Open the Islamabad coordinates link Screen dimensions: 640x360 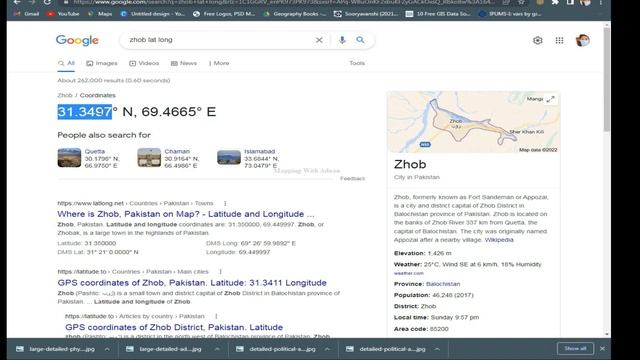260,151
